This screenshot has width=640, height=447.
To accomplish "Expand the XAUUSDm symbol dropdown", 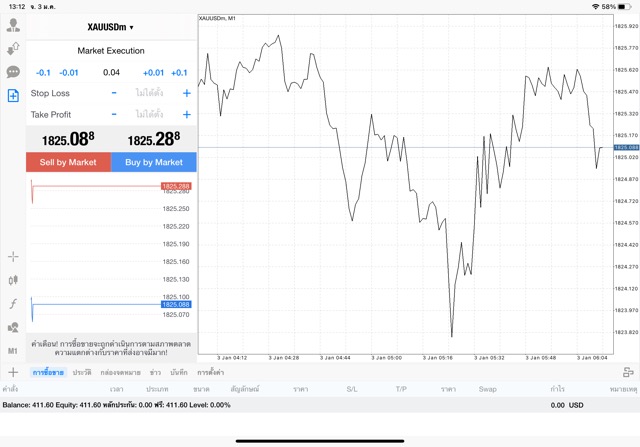I will pos(111,27).
